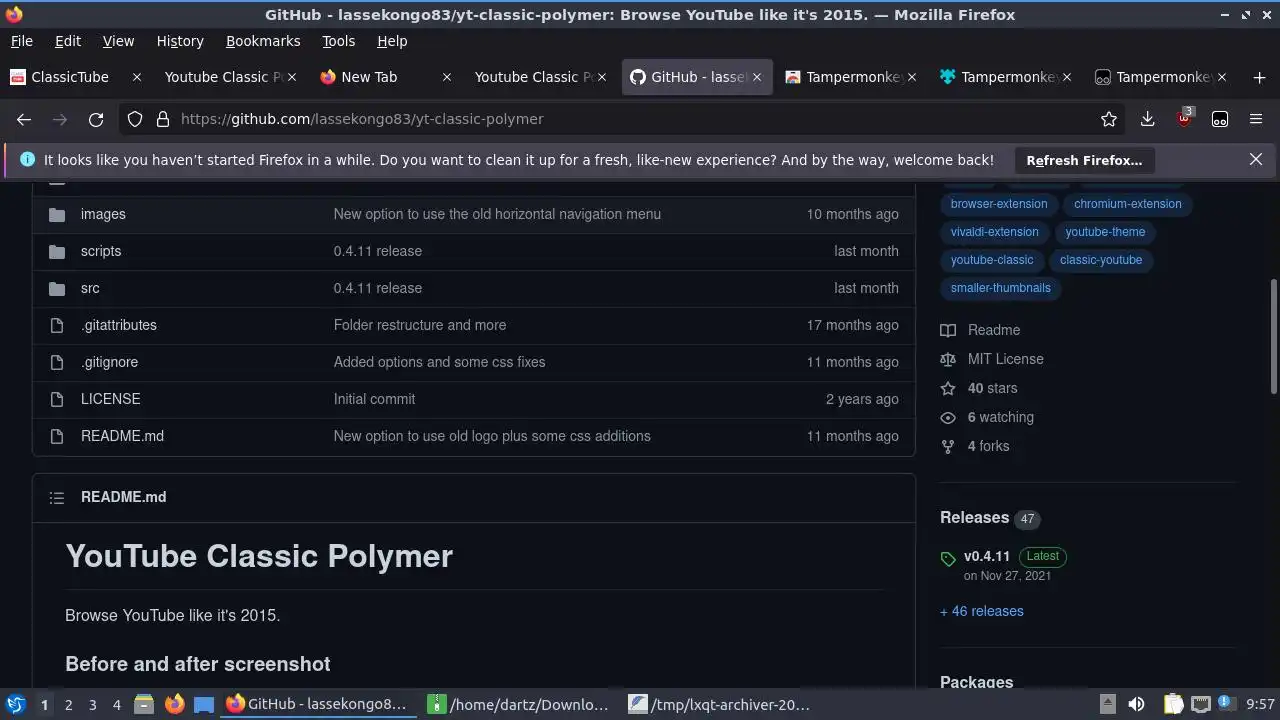1280x720 pixels.
Task: Open the Edit menu
Action: coord(68,41)
